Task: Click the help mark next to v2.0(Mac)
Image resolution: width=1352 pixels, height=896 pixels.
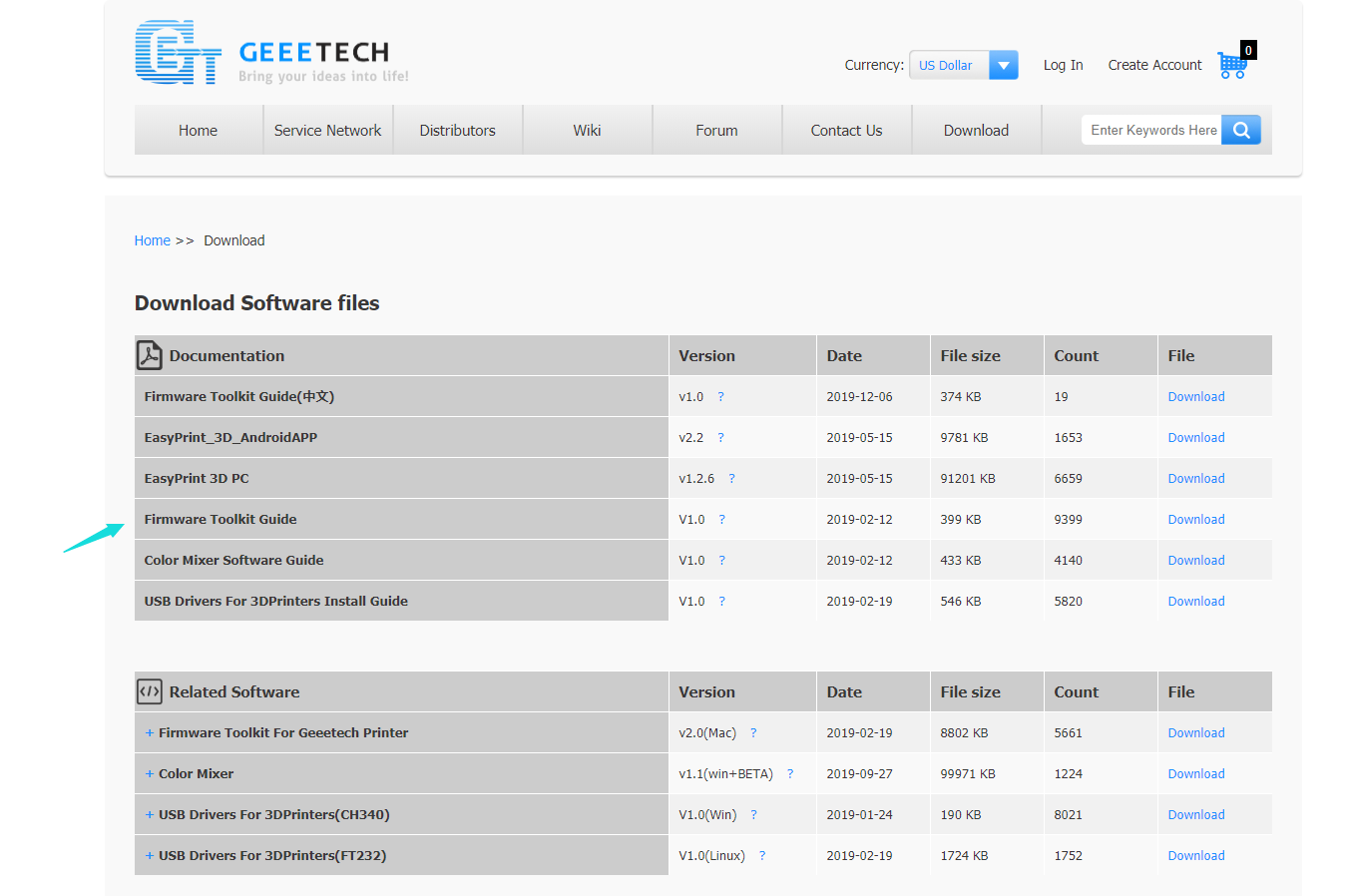Action: 753,733
